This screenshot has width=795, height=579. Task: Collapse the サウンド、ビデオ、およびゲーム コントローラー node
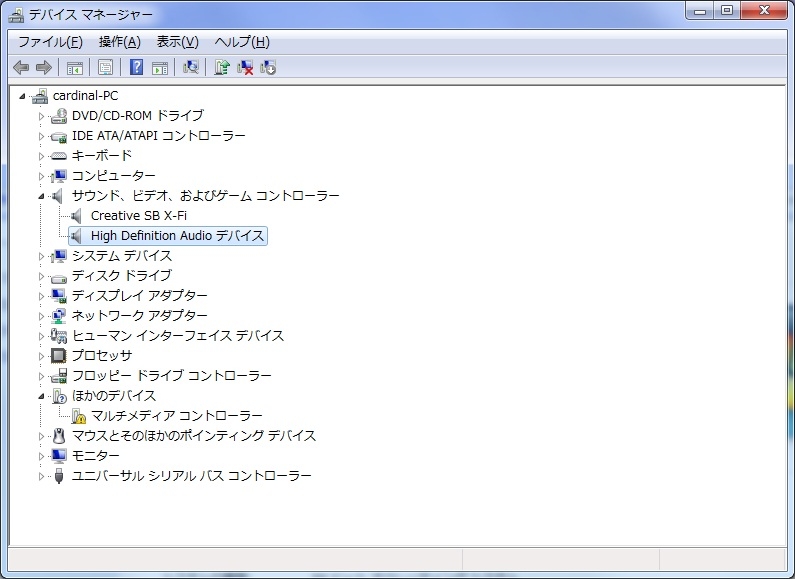(x=42, y=196)
